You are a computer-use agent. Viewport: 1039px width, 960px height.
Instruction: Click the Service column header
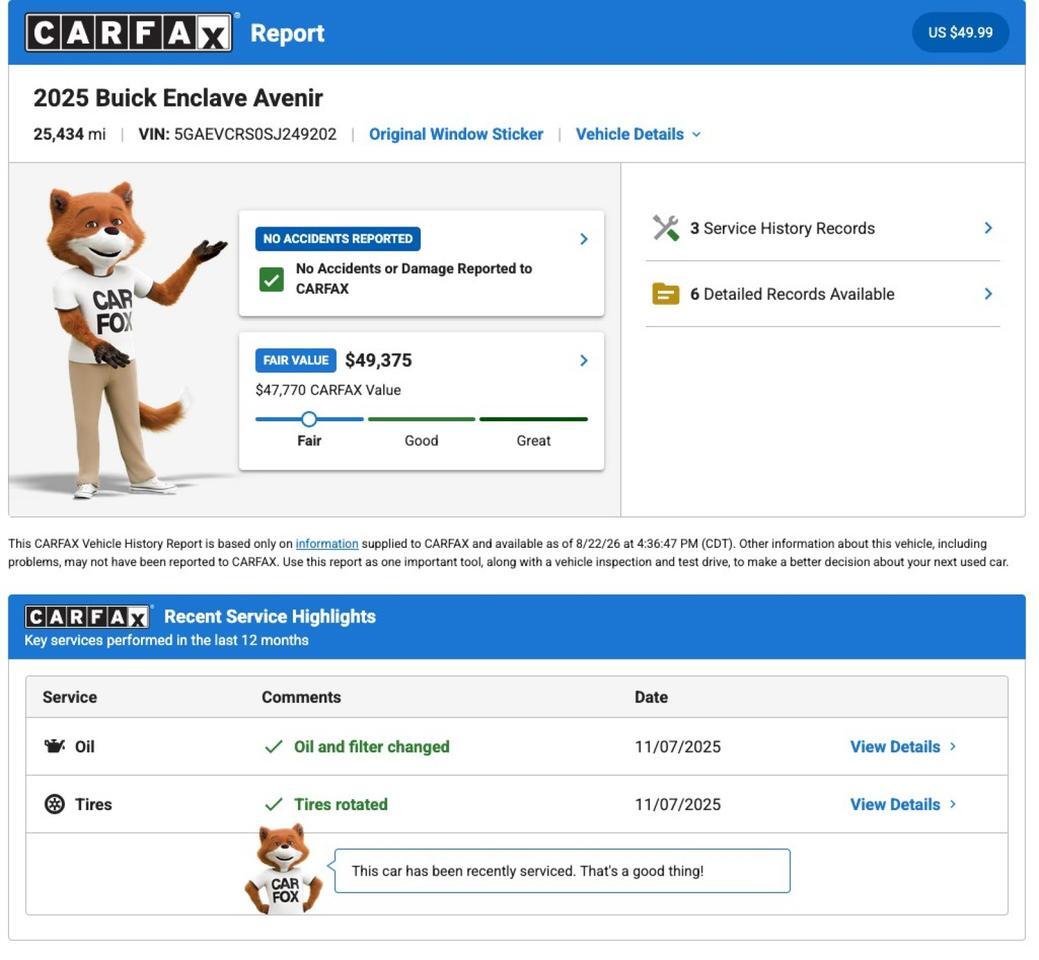click(x=70, y=697)
